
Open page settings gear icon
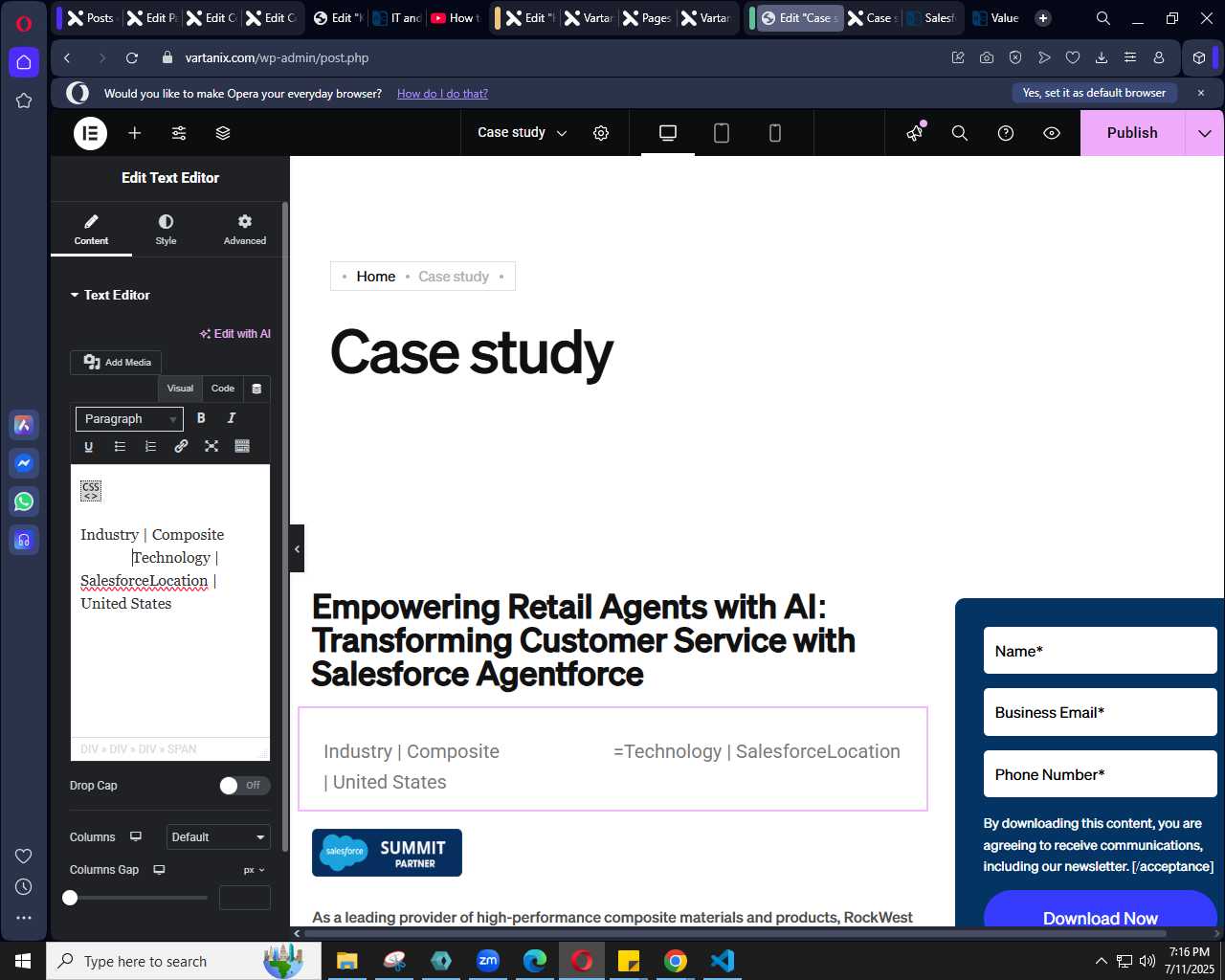[x=601, y=133]
